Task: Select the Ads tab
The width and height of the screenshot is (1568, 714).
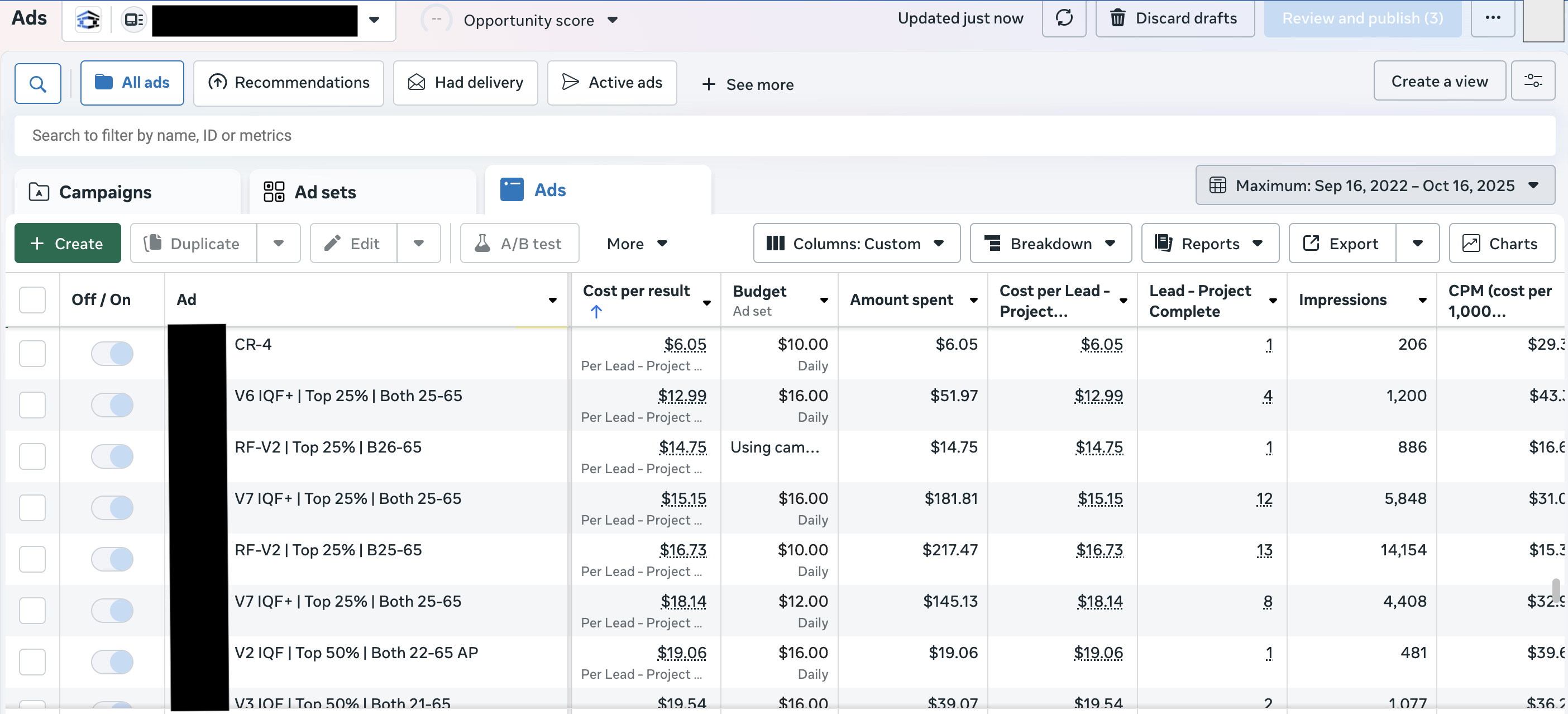Action: pyautogui.click(x=597, y=189)
